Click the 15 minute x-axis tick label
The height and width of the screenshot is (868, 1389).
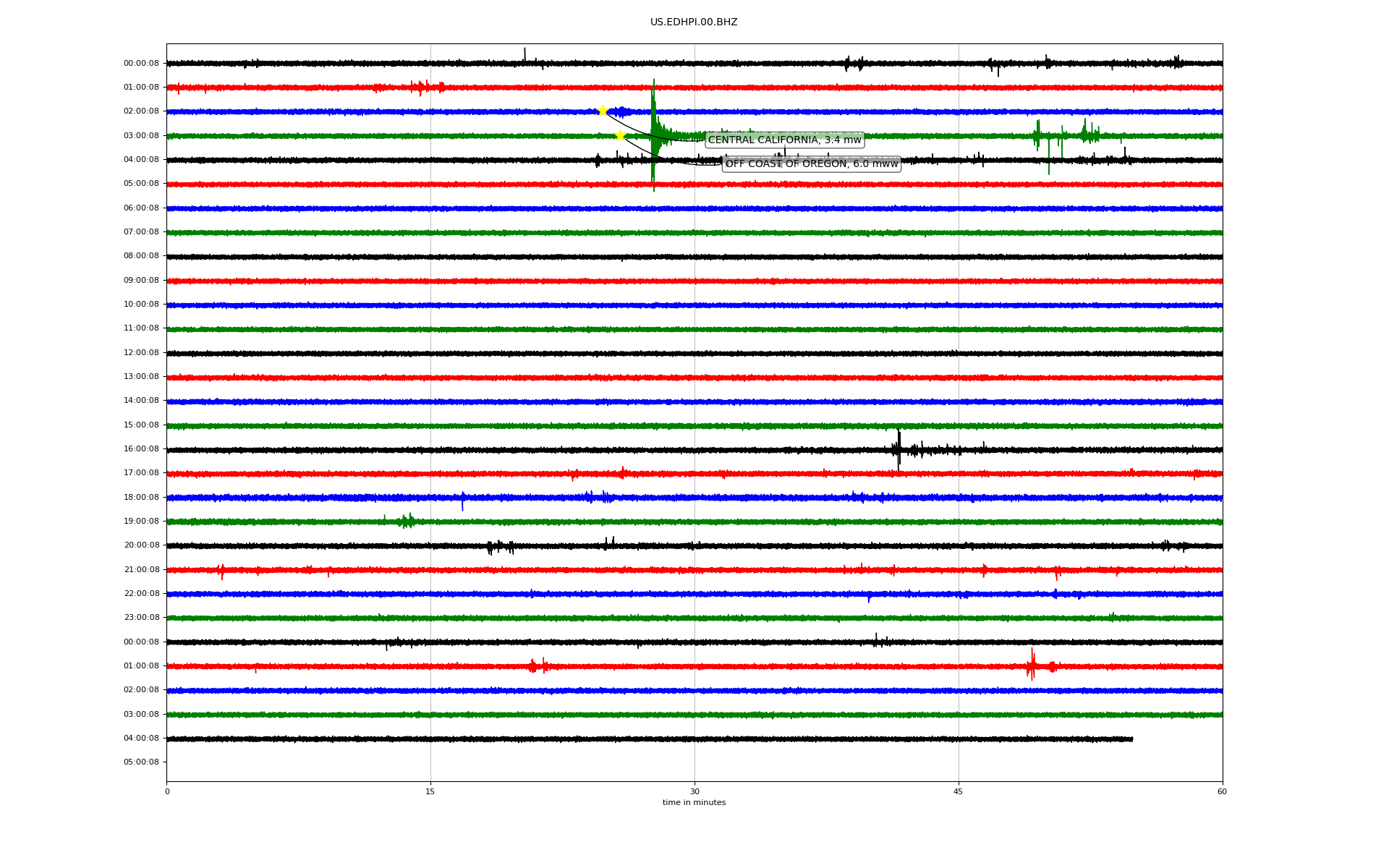tap(430, 791)
